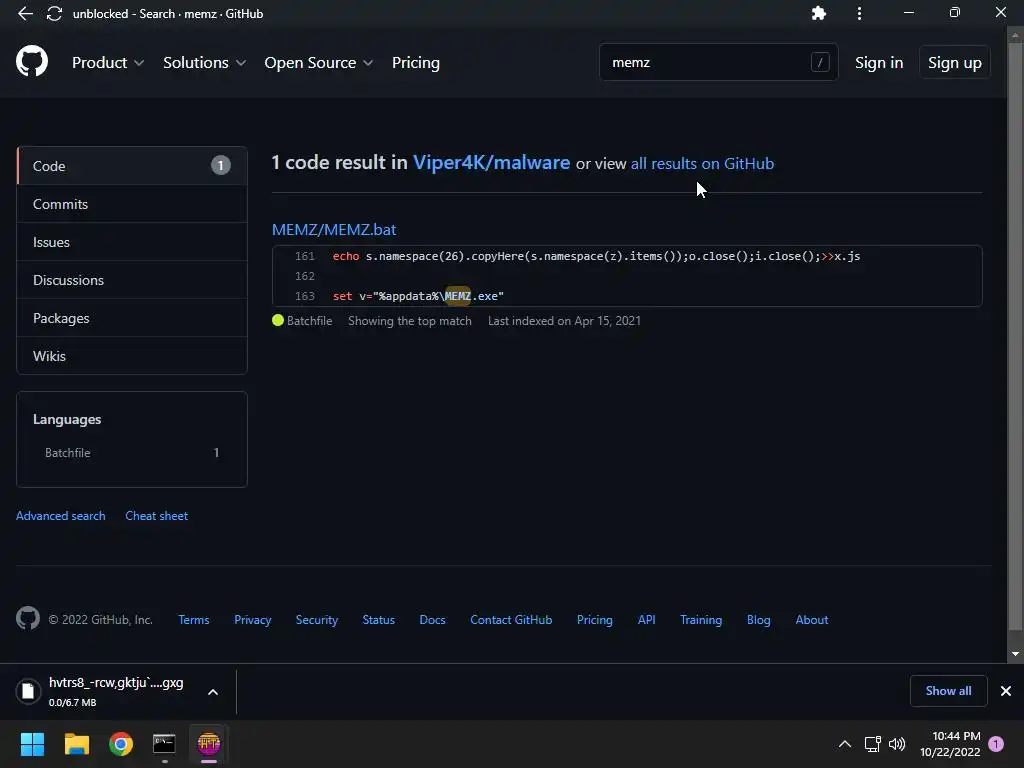Image resolution: width=1024 pixels, height=768 pixels.
Task: Reload the page with refresh icon
Action: [x=54, y=13]
